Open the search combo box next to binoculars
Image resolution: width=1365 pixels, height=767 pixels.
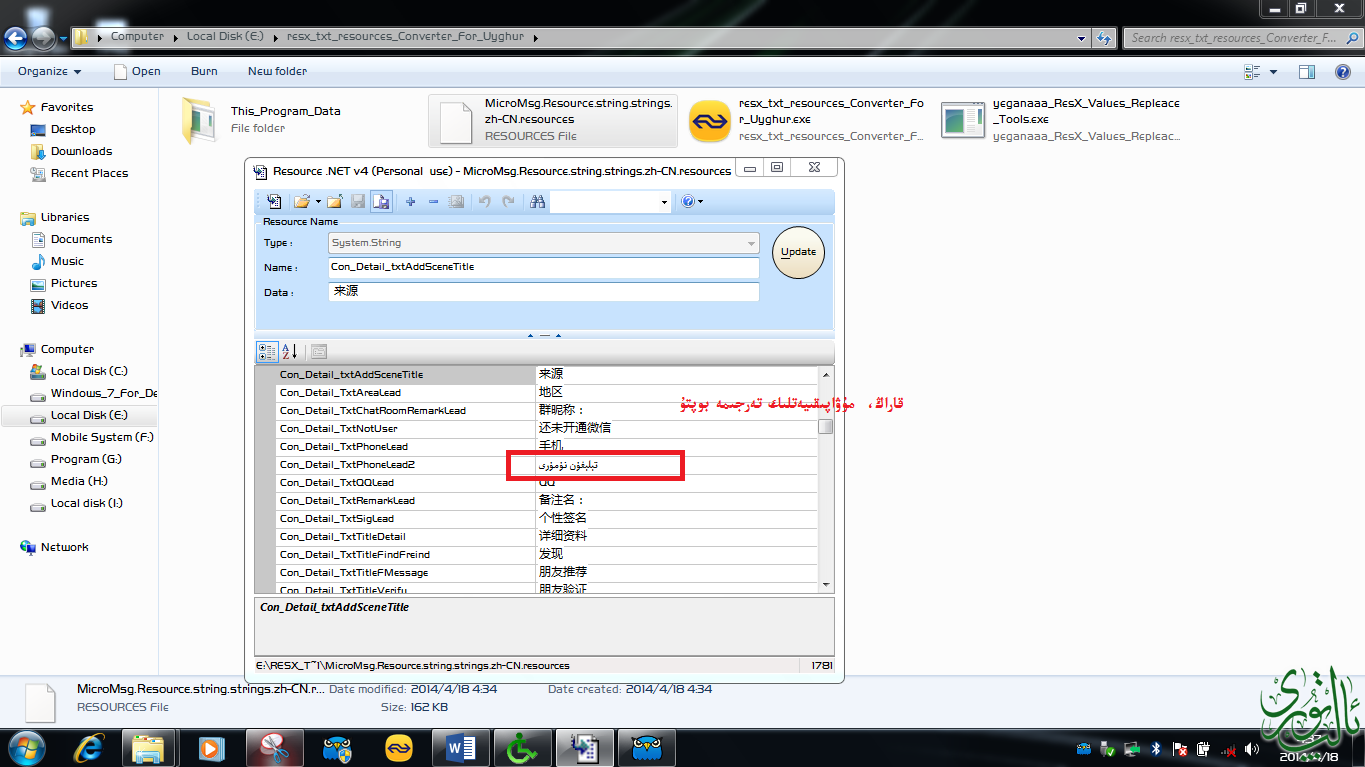pyautogui.click(x=610, y=201)
